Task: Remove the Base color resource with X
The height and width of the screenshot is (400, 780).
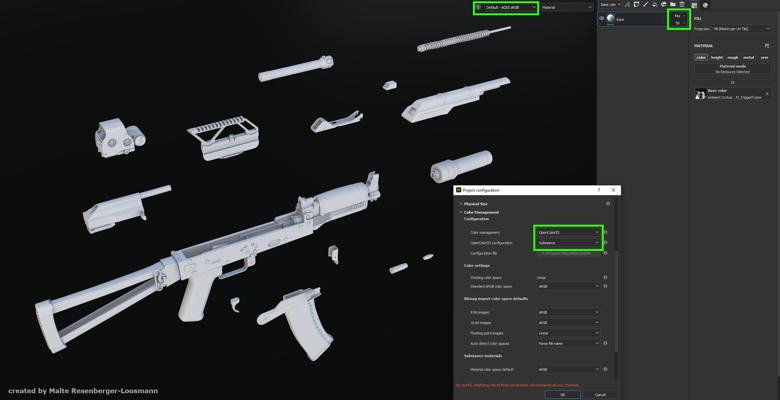Action: [767, 94]
